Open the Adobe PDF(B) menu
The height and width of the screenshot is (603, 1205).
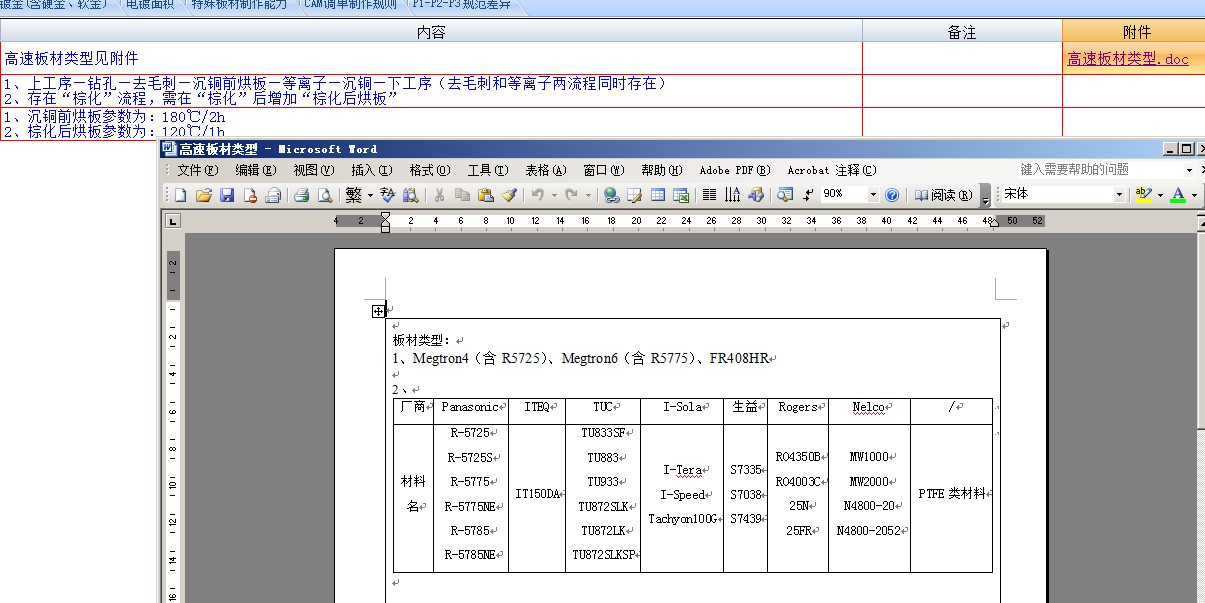[x=735, y=170]
